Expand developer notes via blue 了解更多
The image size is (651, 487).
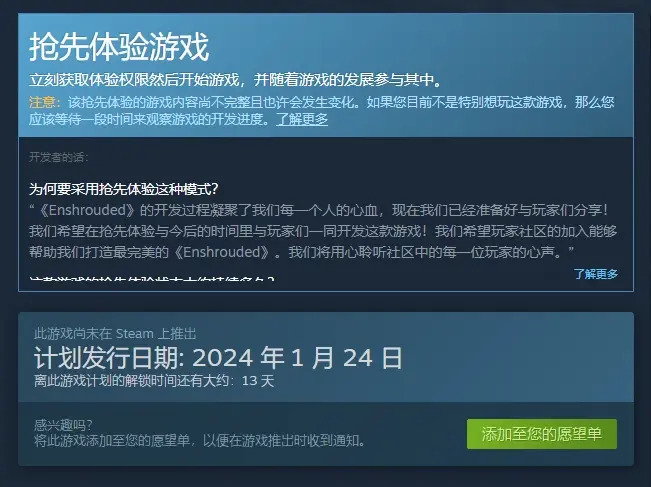[596, 274]
